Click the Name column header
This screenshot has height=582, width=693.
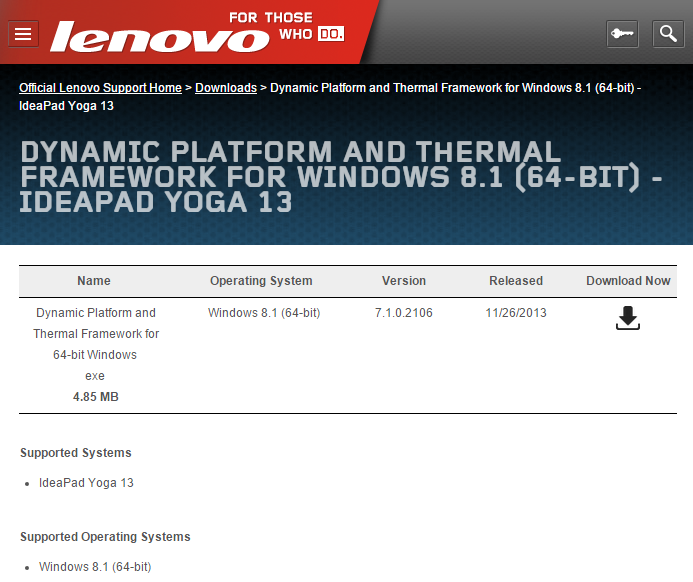pyautogui.click(x=94, y=281)
